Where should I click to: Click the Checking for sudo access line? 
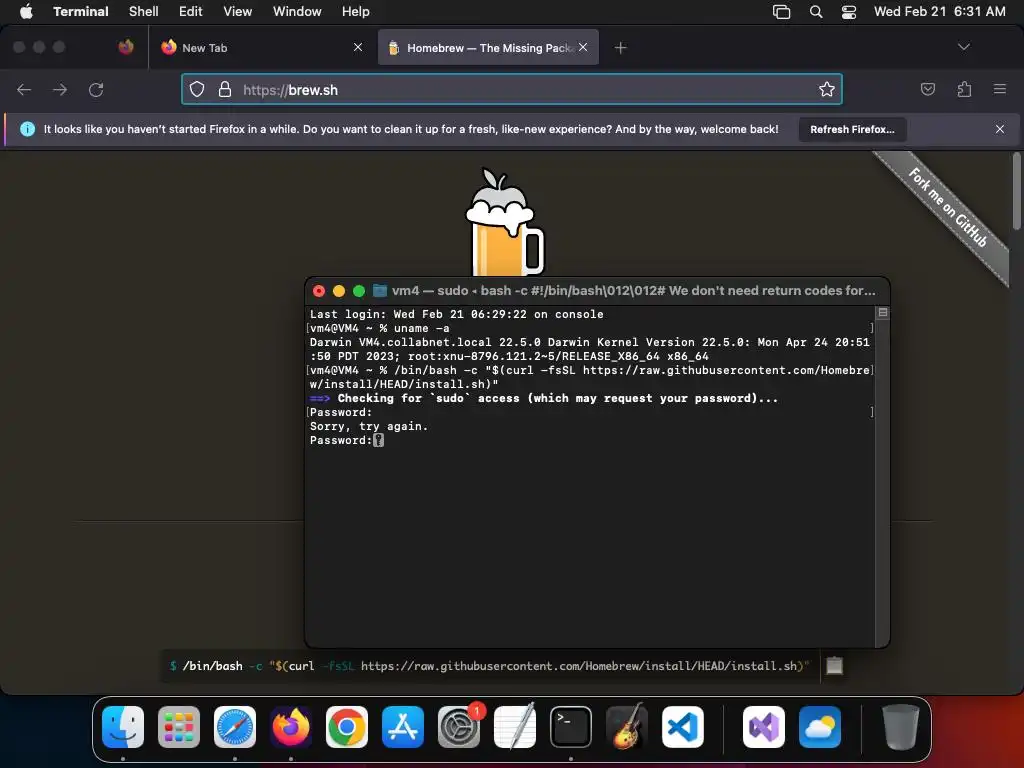544,398
